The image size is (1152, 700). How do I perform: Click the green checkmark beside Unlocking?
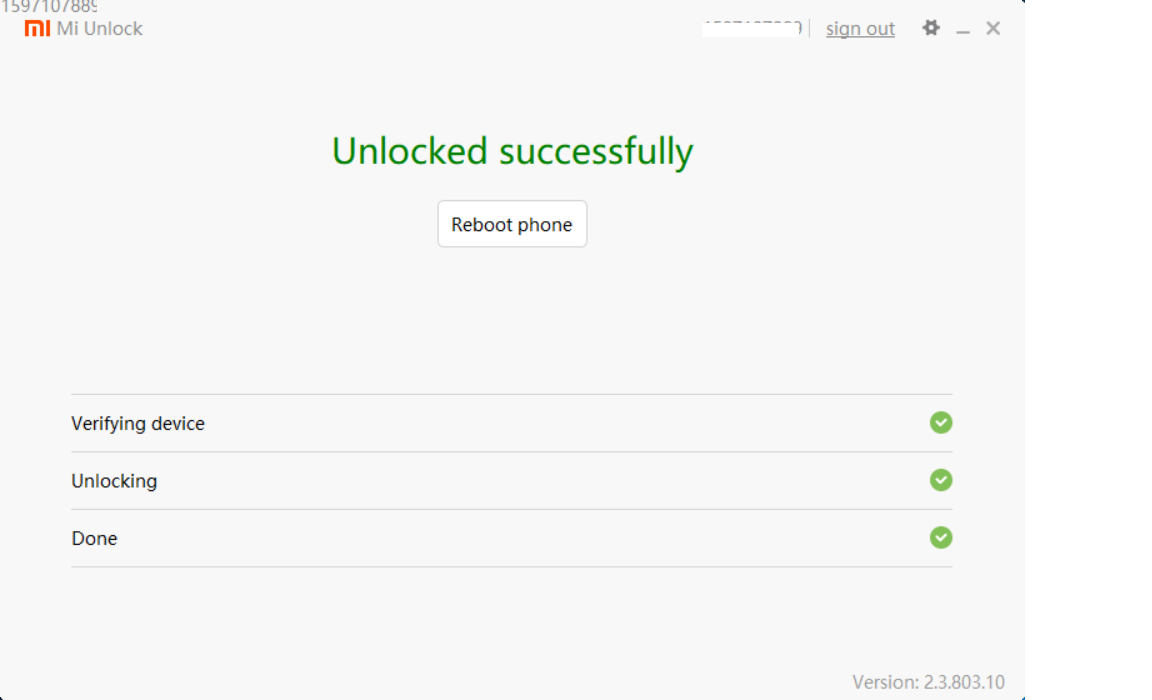(x=941, y=481)
